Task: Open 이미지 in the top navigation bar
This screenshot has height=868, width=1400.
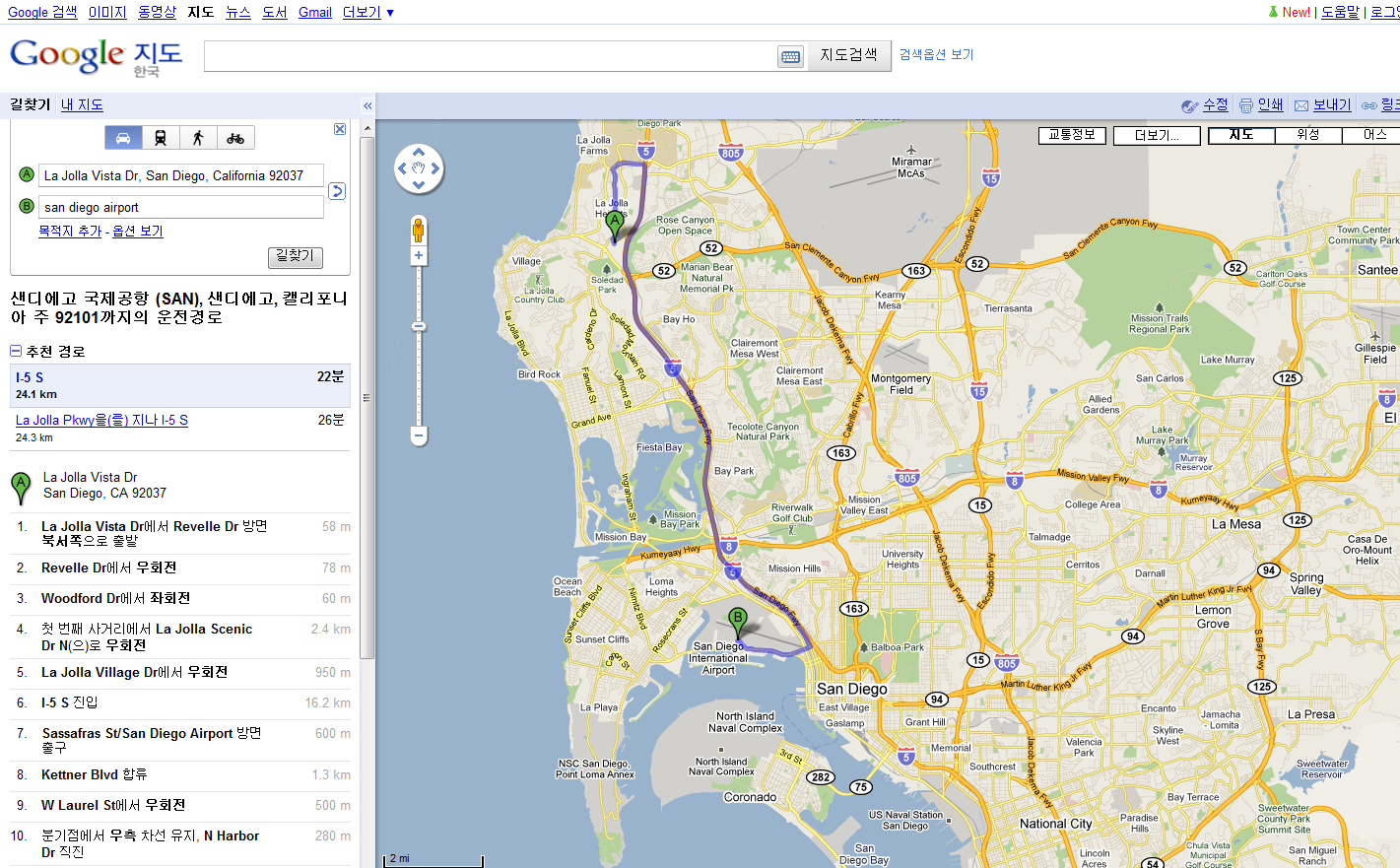Action: click(107, 12)
